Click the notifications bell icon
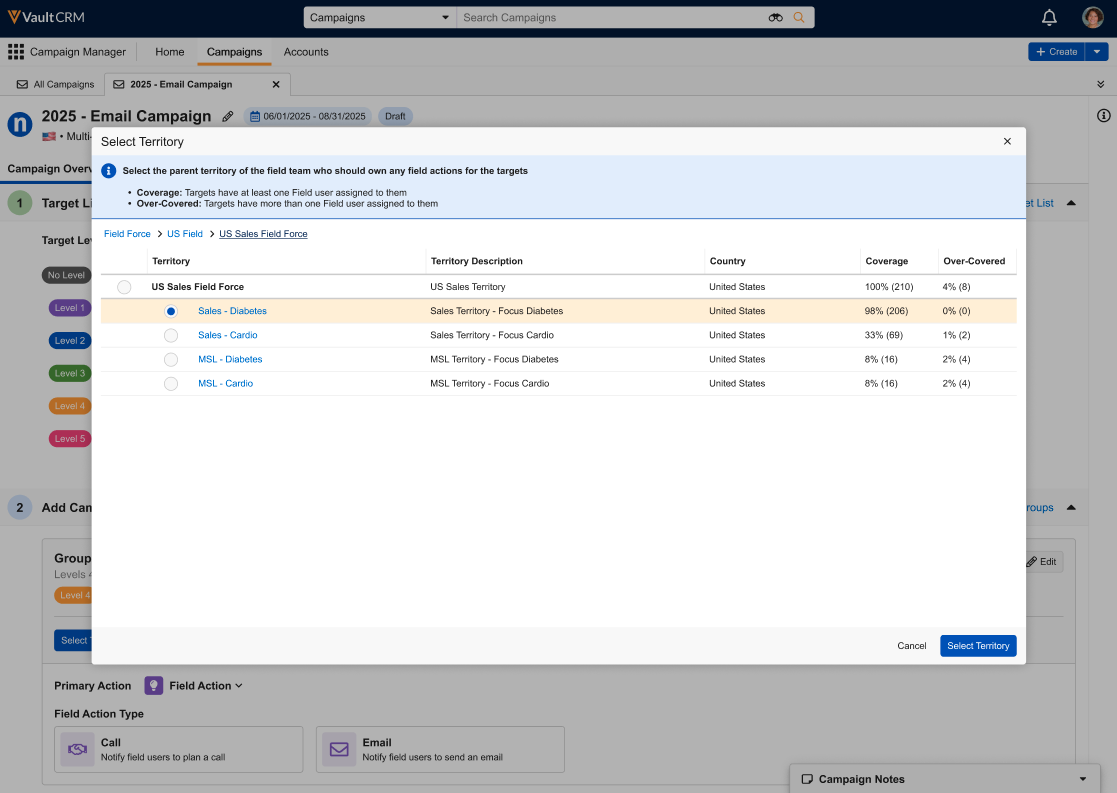The height and width of the screenshot is (793, 1117). pos(1049,18)
